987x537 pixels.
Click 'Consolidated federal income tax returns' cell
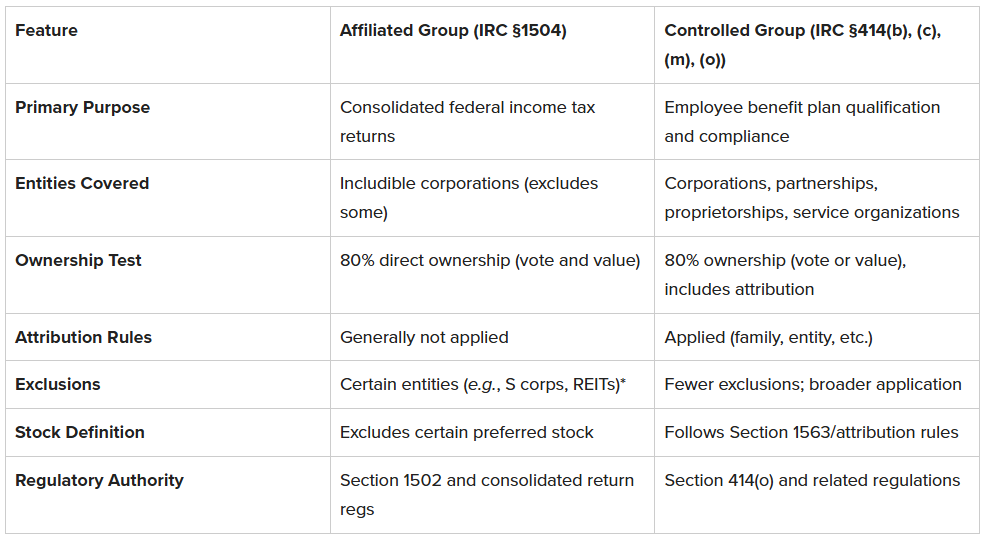pos(467,121)
